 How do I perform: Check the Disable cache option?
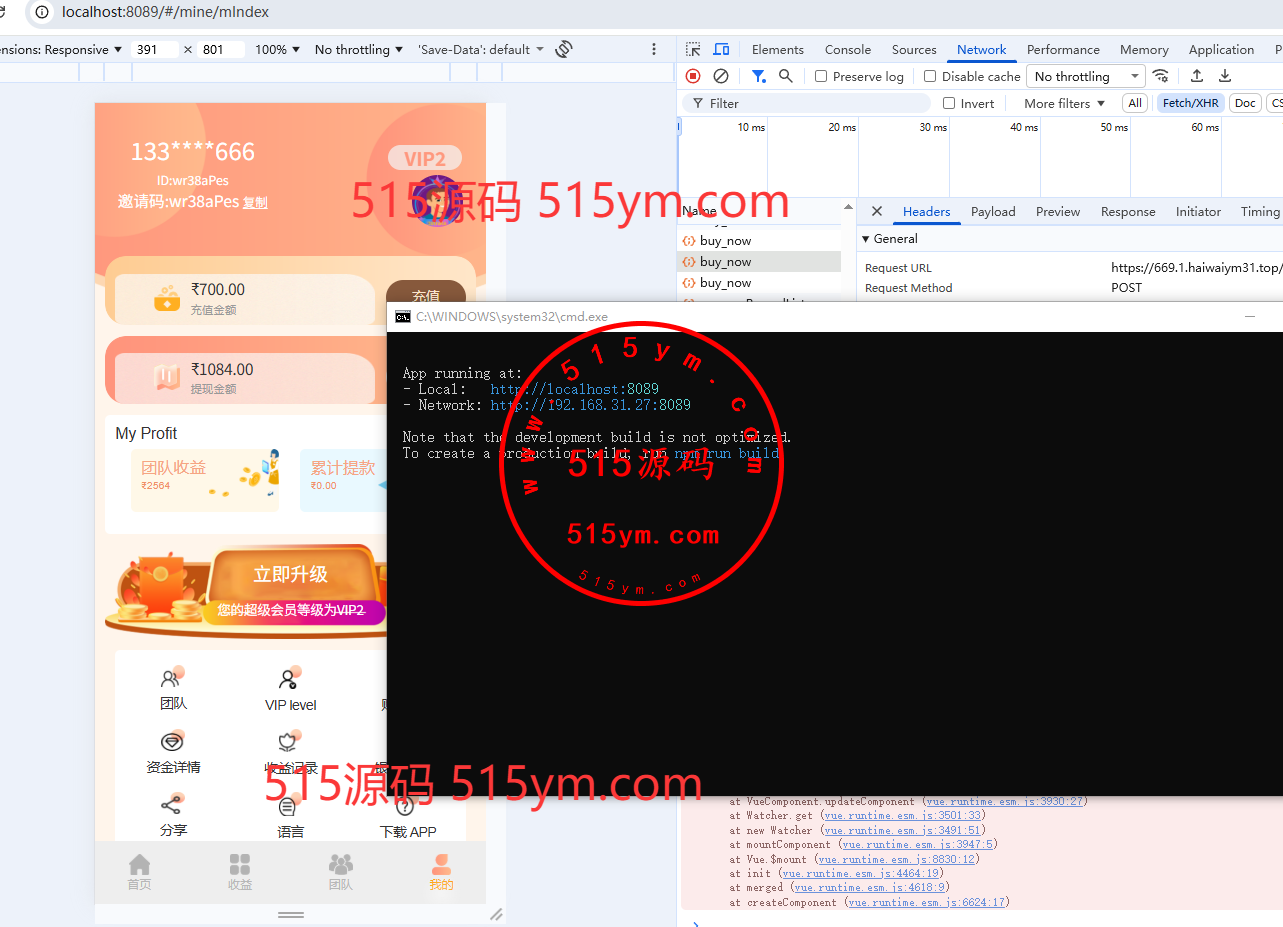tap(930, 76)
